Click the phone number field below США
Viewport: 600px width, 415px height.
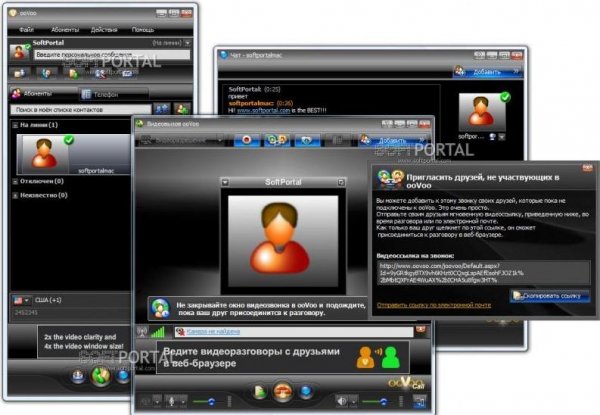(71, 312)
